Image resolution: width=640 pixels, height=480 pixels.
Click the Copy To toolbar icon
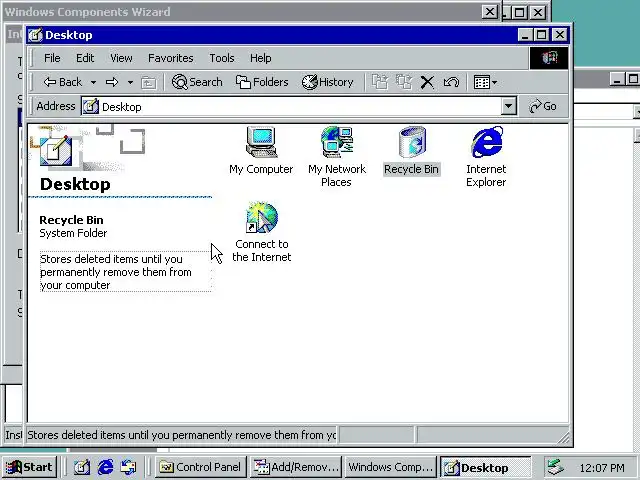click(x=404, y=82)
